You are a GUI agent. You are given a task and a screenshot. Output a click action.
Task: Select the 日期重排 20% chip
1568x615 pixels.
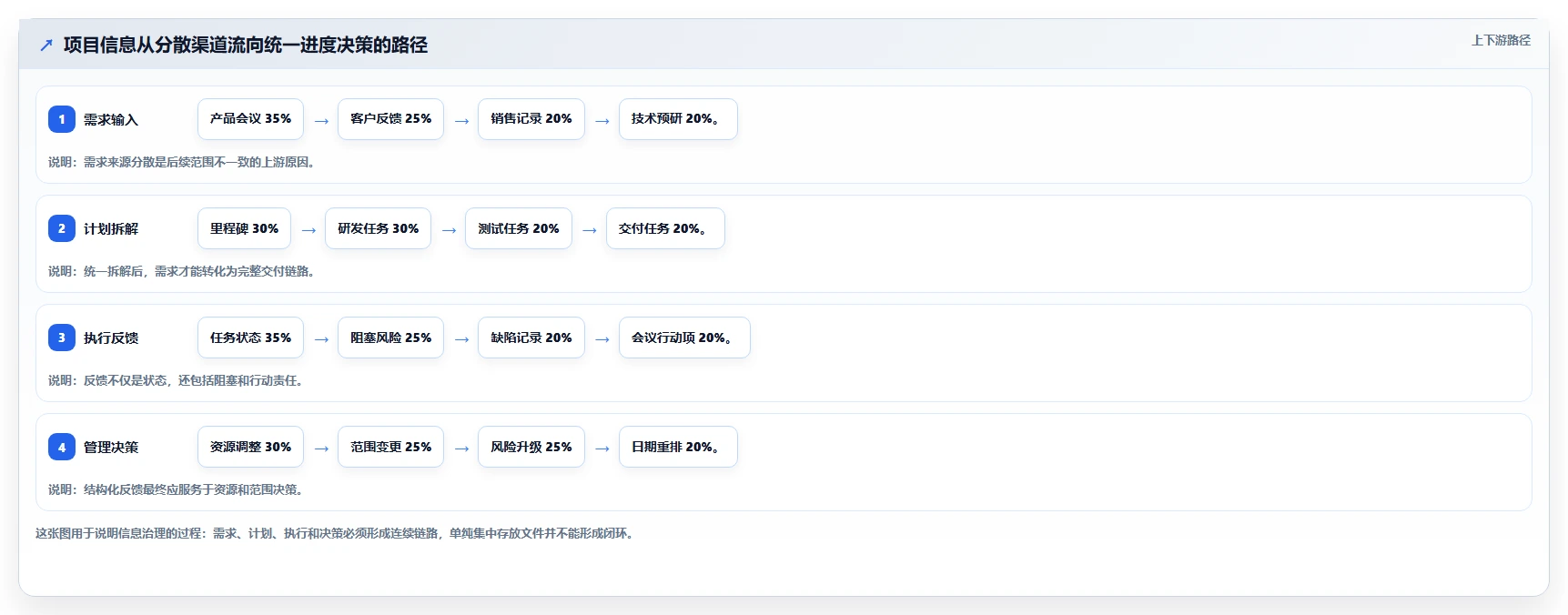click(678, 447)
